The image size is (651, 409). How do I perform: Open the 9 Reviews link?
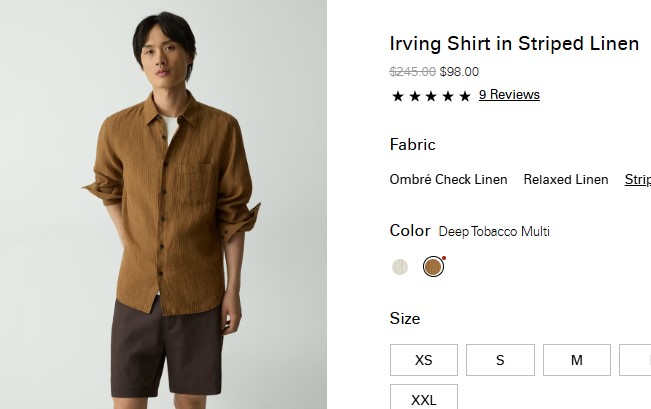[x=509, y=95]
